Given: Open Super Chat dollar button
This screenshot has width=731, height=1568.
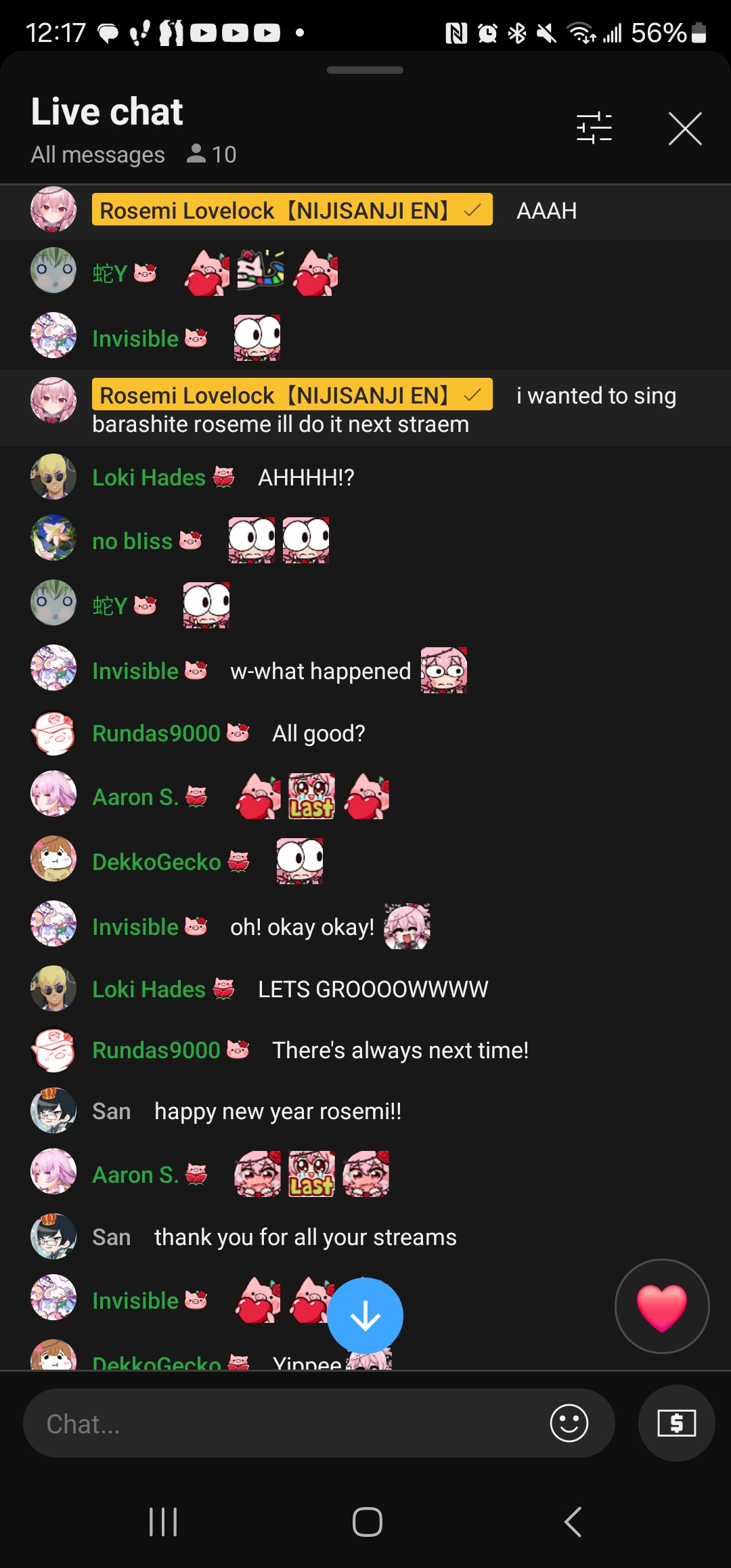Looking at the screenshot, I should (676, 1423).
